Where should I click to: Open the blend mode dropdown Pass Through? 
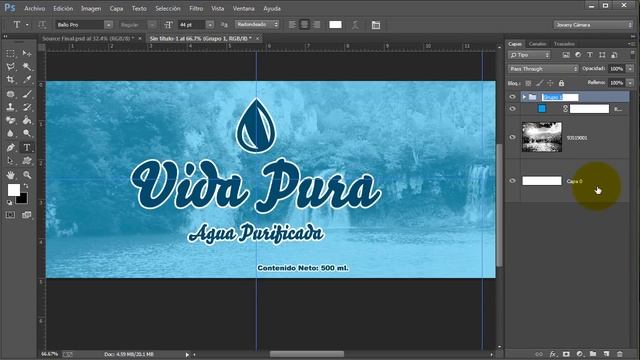coord(543,69)
